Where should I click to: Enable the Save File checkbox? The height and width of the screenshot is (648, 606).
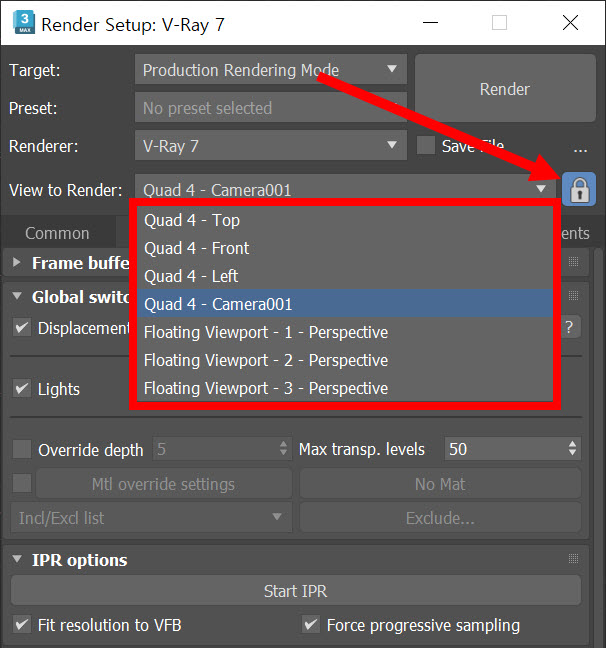pyautogui.click(x=425, y=145)
